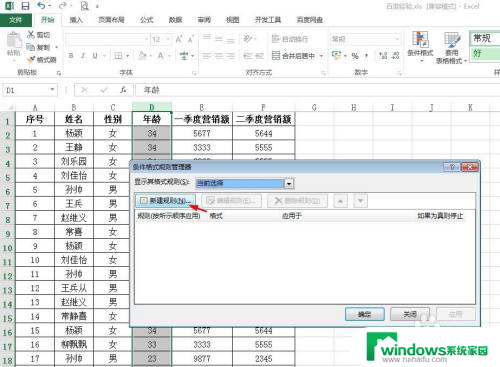500x367 pixels.
Task: Click the Help question mark button in the dialog
Action: pyautogui.click(x=452, y=167)
